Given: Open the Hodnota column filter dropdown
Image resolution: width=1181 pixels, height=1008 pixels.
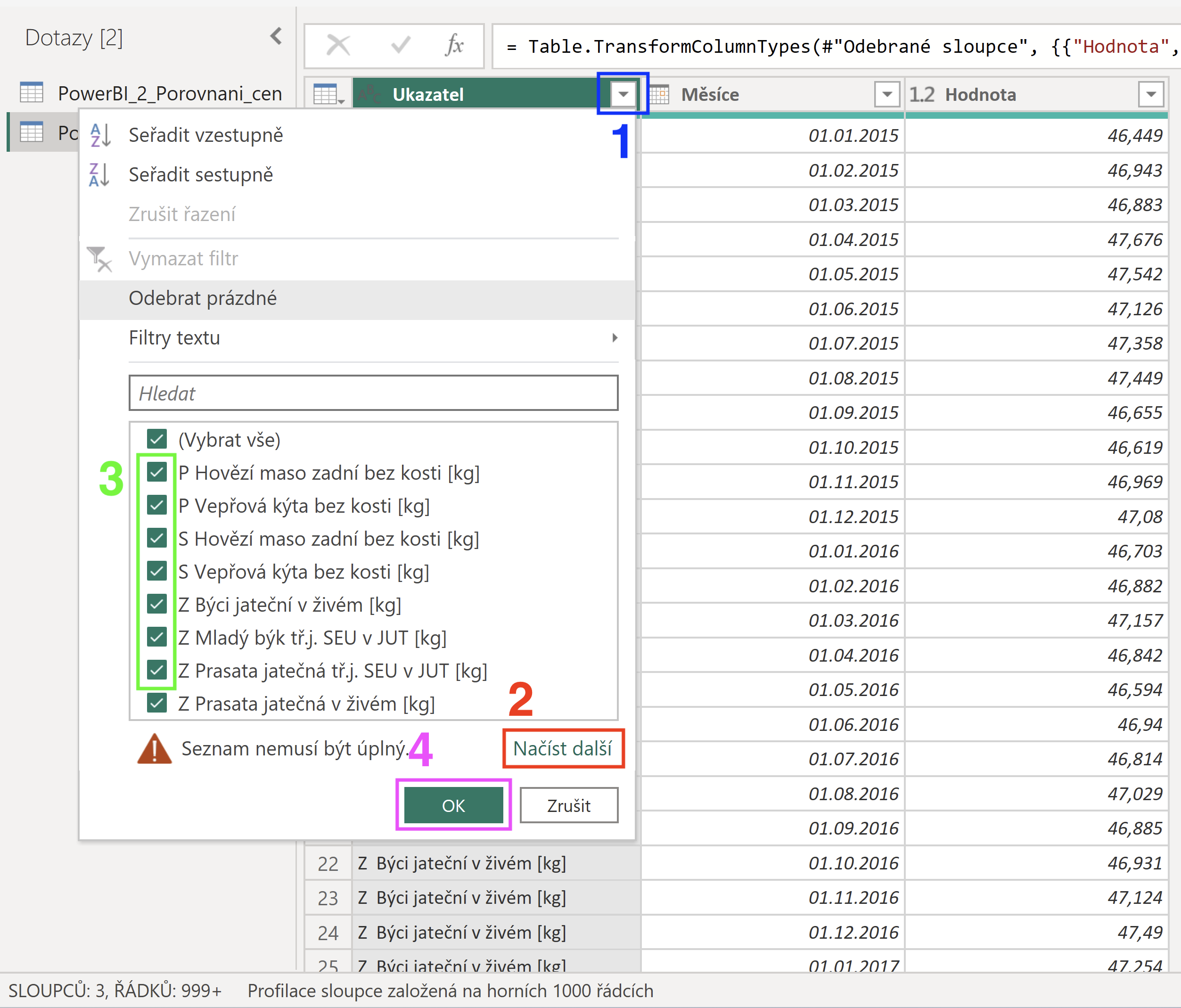Looking at the screenshot, I should [1151, 94].
